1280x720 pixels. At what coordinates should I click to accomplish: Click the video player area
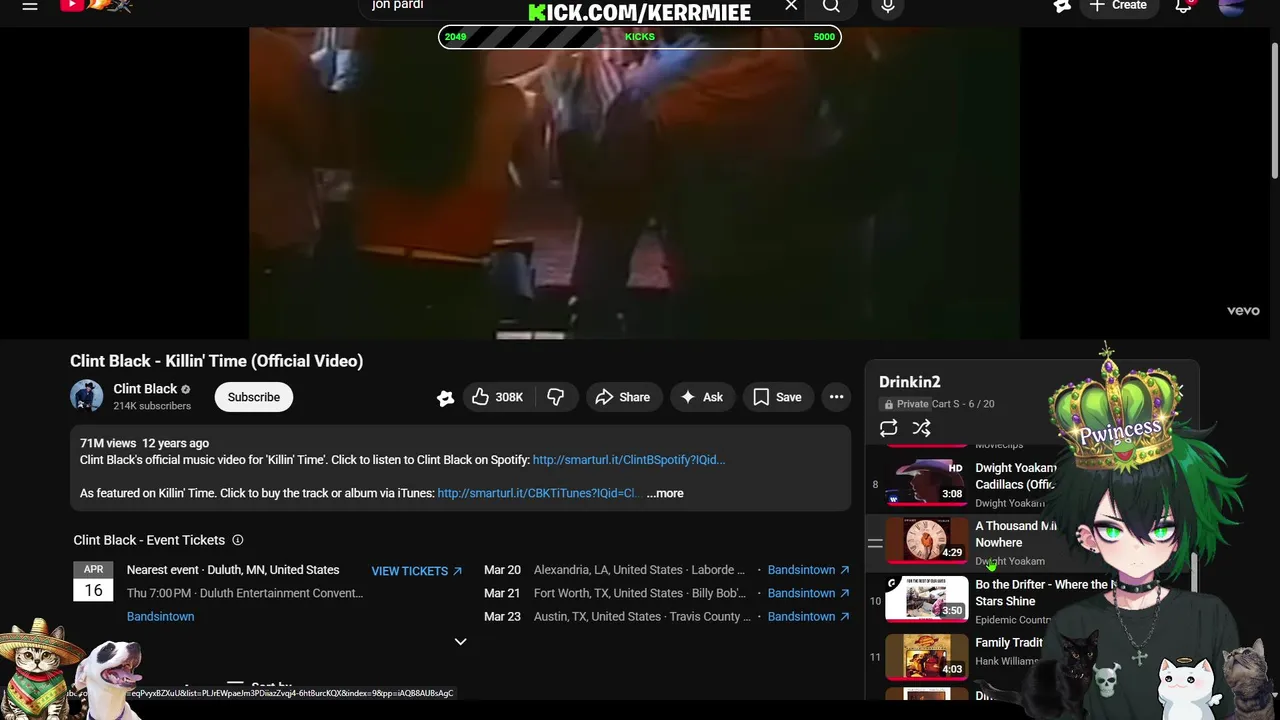pyautogui.click(x=634, y=183)
